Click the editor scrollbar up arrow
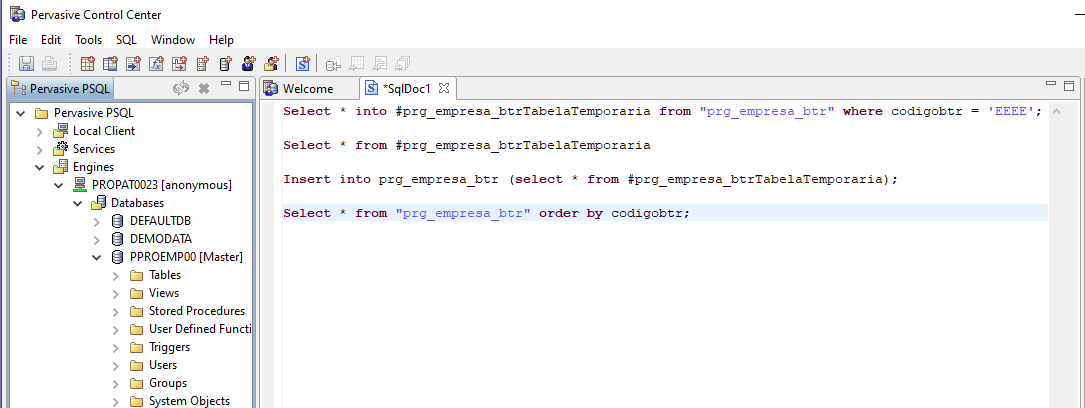 (1056, 111)
